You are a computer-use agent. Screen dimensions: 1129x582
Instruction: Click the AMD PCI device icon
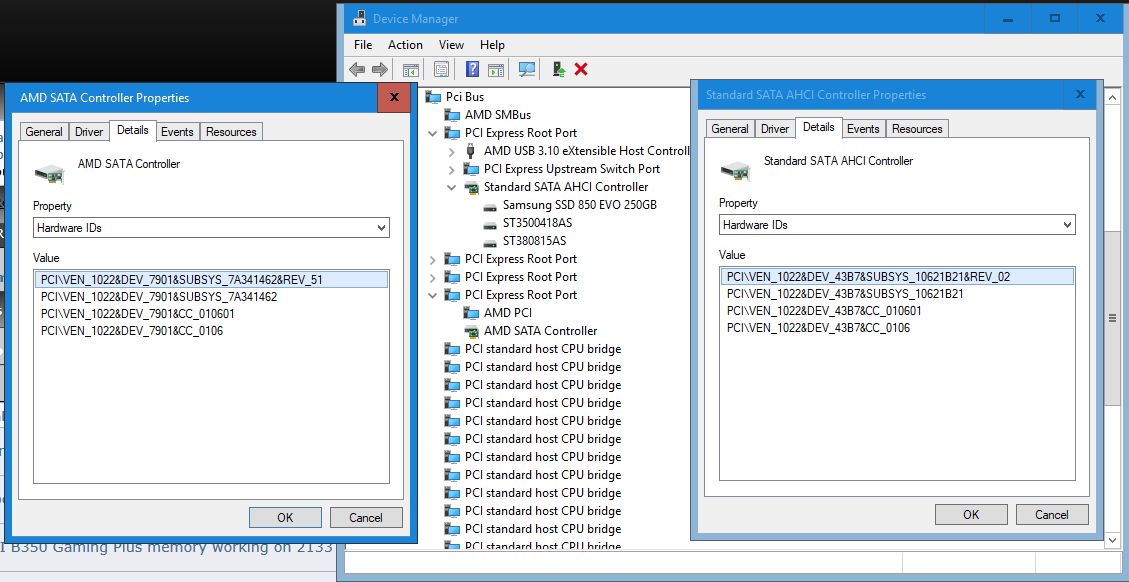[471, 313]
